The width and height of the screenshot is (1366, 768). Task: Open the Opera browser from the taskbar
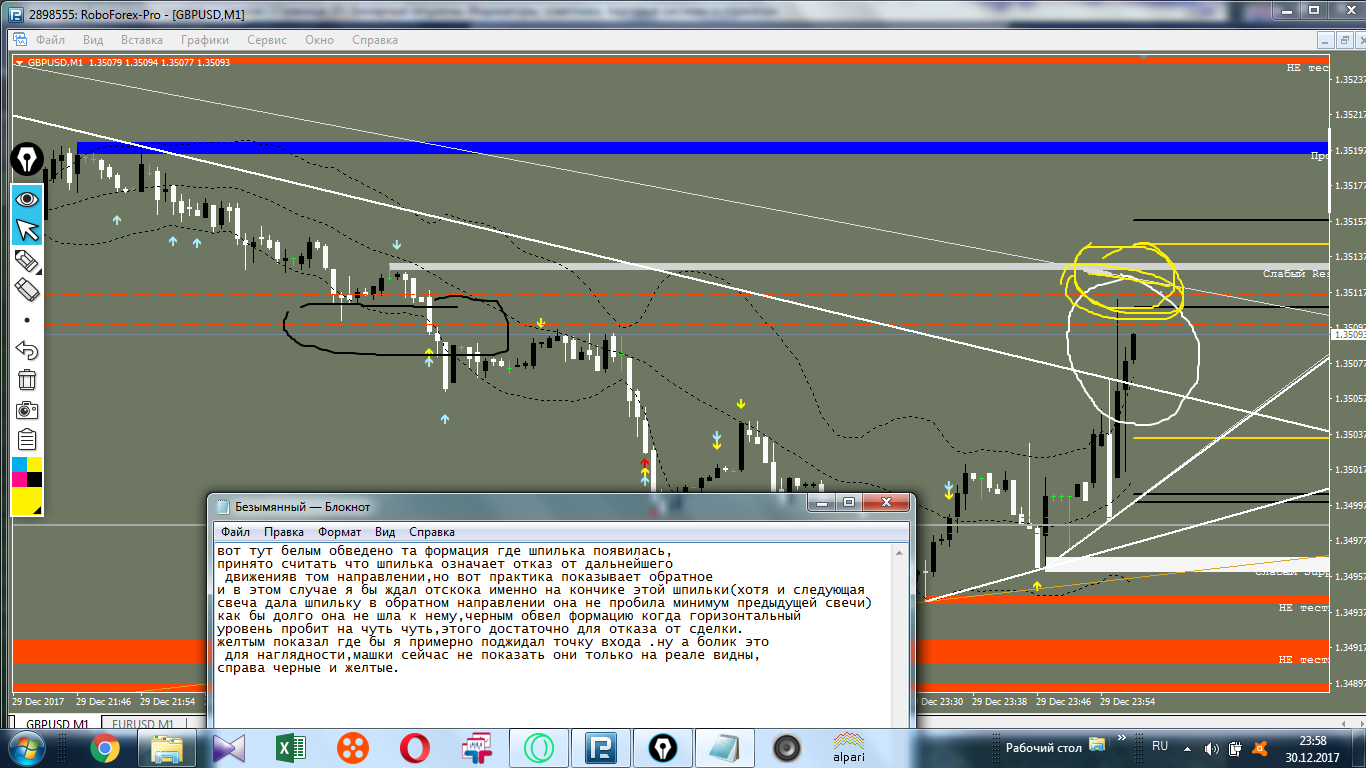pyautogui.click(x=414, y=747)
